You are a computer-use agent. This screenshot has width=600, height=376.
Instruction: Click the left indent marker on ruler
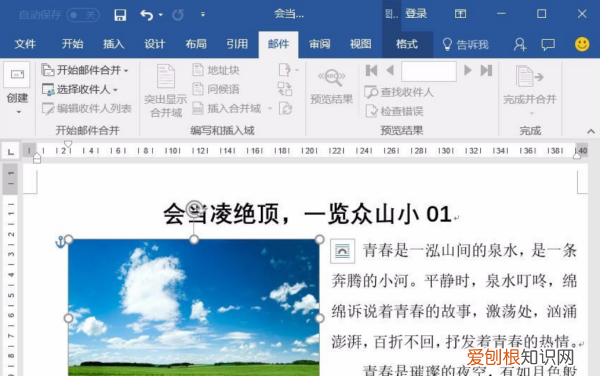click(x=37, y=158)
